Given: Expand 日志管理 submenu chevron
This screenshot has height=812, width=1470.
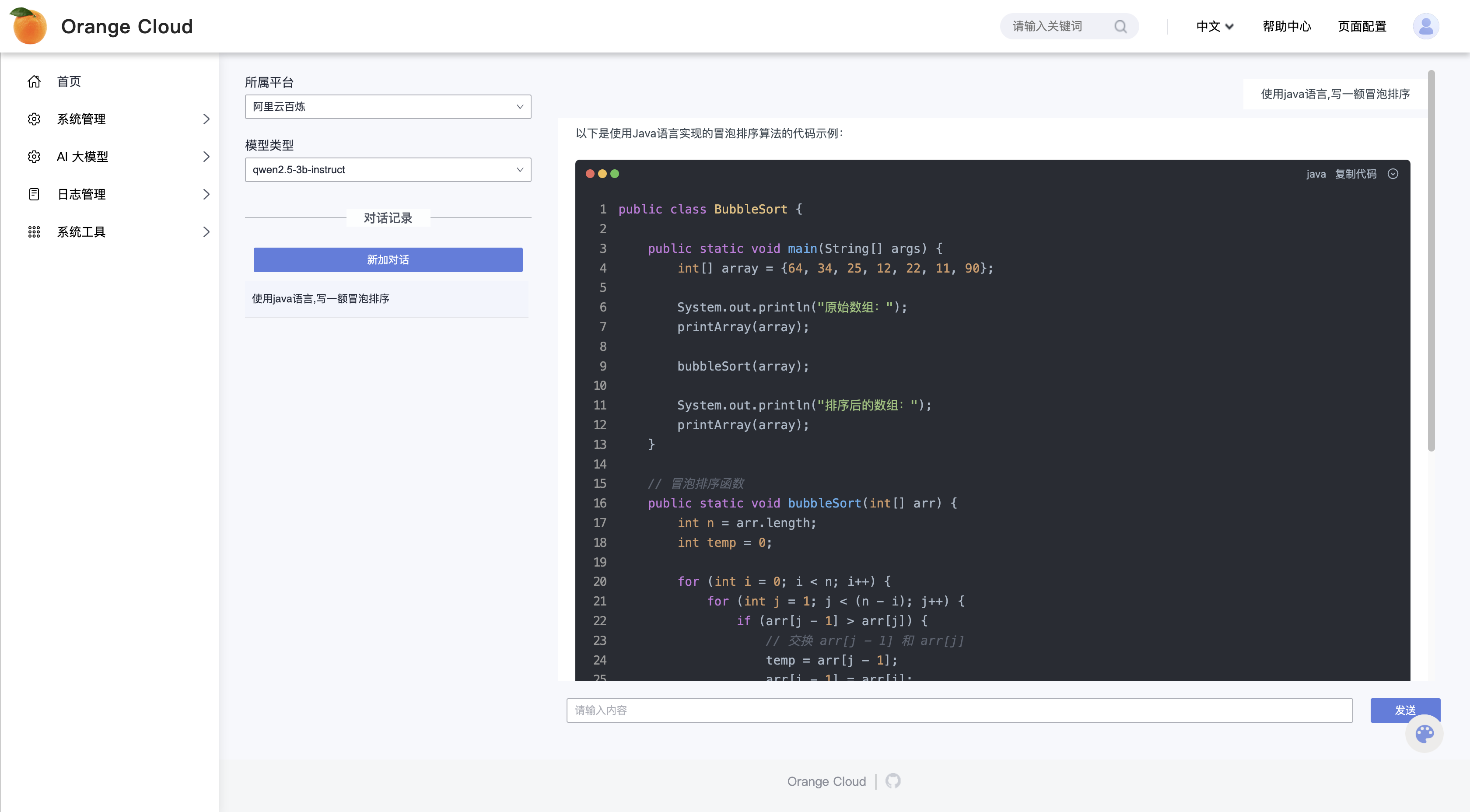Looking at the screenshot, I should [x=206, y=195].
